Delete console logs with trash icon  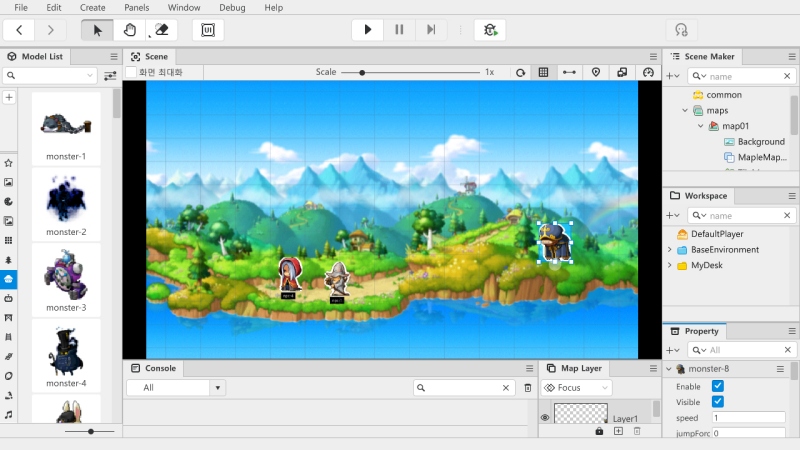click(528, 388)
